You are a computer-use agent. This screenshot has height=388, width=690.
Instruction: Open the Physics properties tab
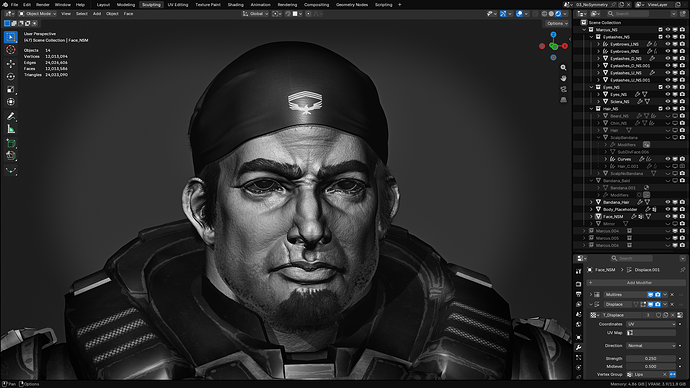579,368
